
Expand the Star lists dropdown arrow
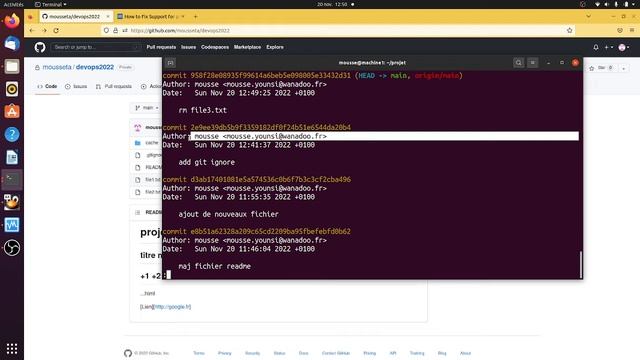pyautogui.click(x=624, y=68)
